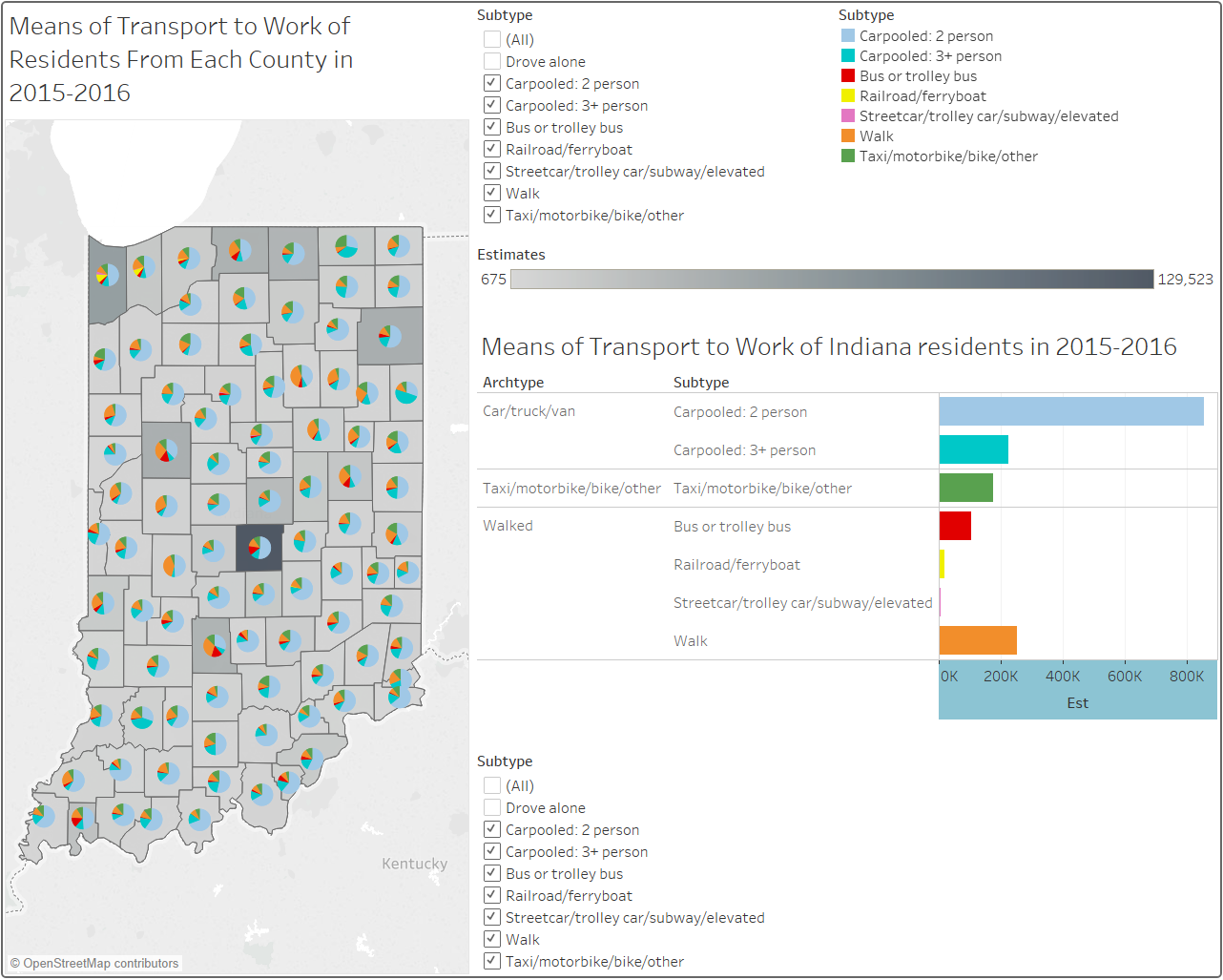This screenshot has width=1223, height=980.
Task: Check the top filter's (All) checkbox
Action: [x=492, y=39]
